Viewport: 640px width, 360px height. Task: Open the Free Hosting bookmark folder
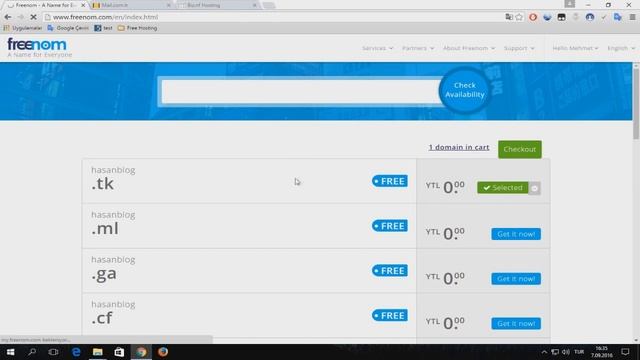[137, 28]
